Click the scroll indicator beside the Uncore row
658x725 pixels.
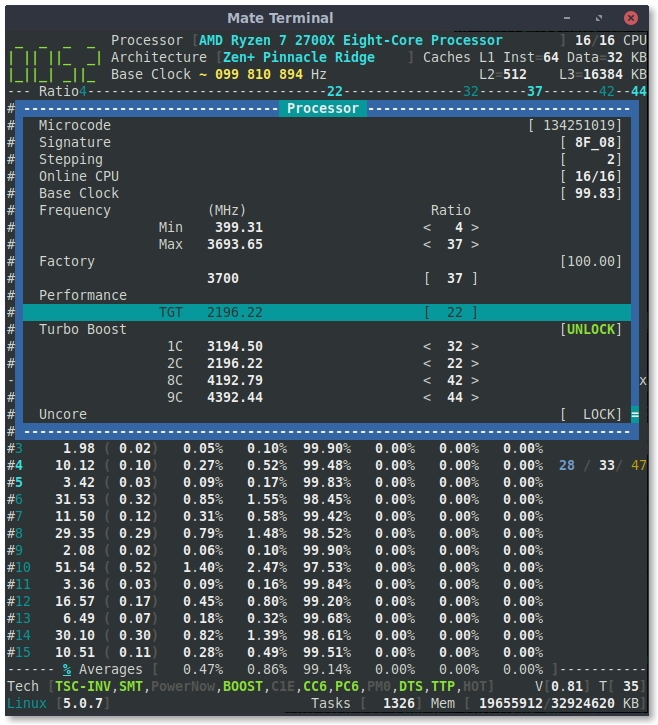(635, 414)
